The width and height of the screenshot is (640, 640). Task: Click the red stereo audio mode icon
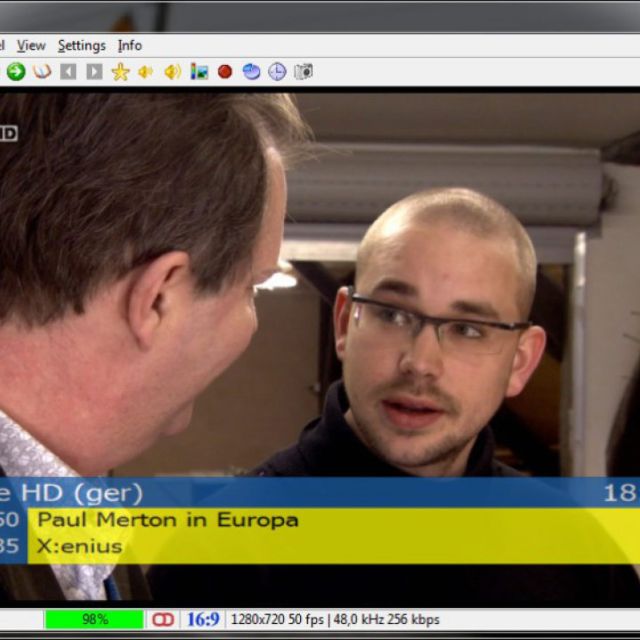point(162,620)
